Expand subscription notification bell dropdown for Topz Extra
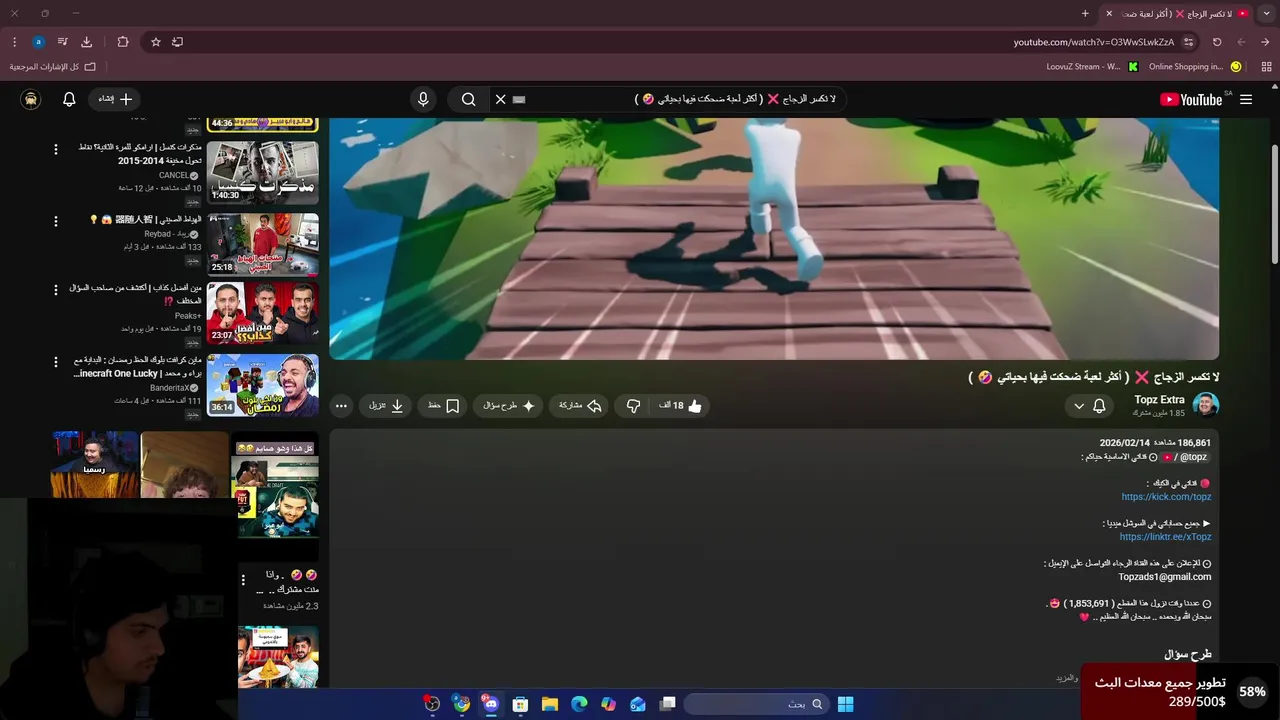The image size is (1280, 720). (1088, 405)
